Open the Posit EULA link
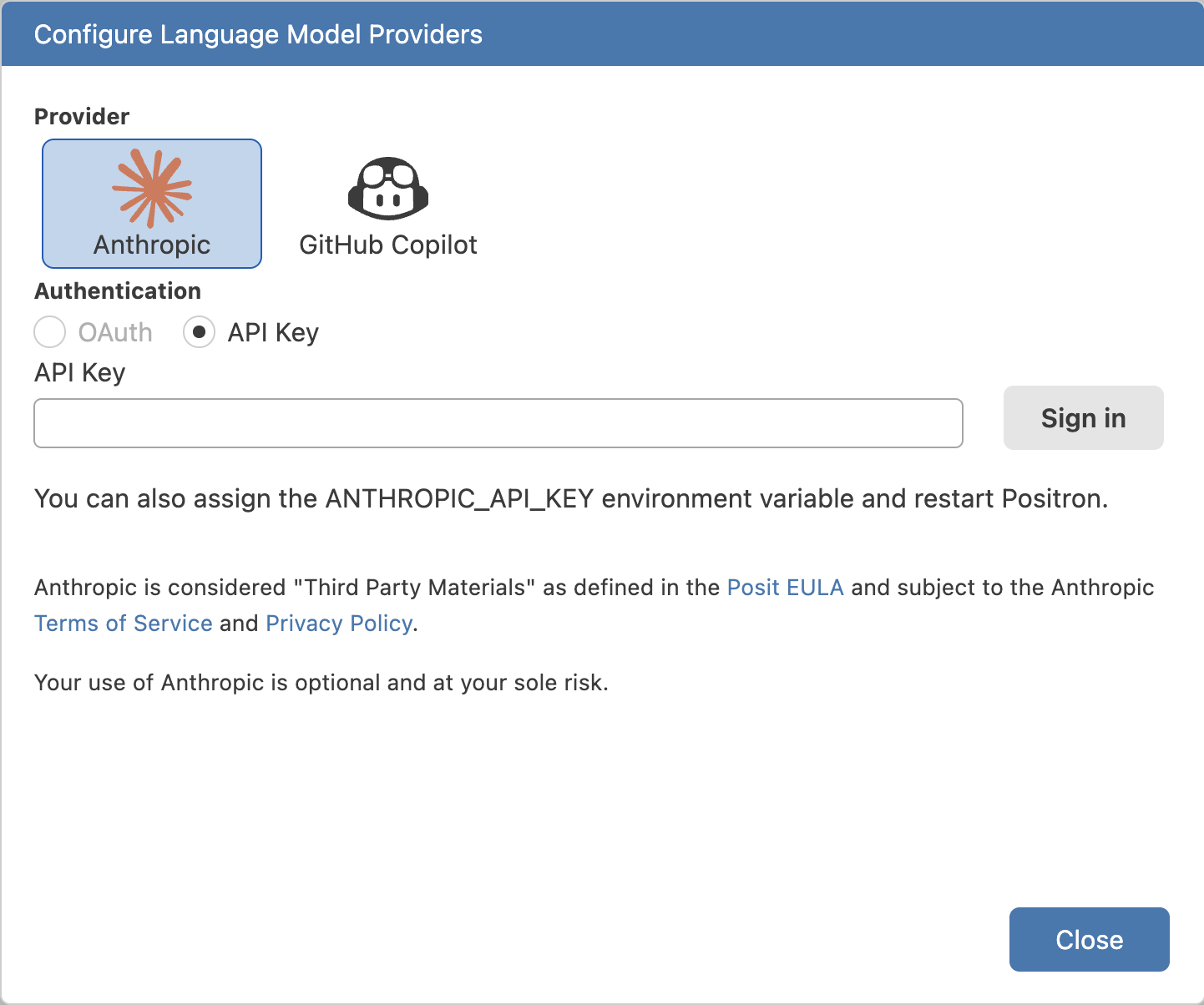The width and height of the screenshot is (1204, 1005). 785,587
